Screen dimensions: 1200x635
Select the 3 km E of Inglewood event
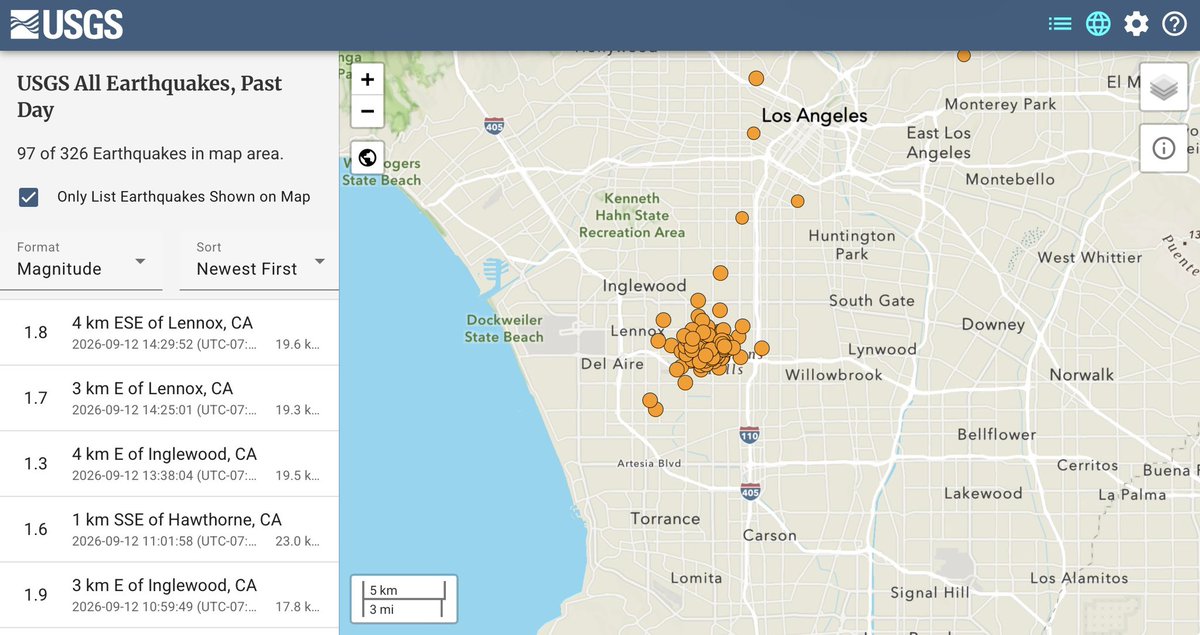169,596
